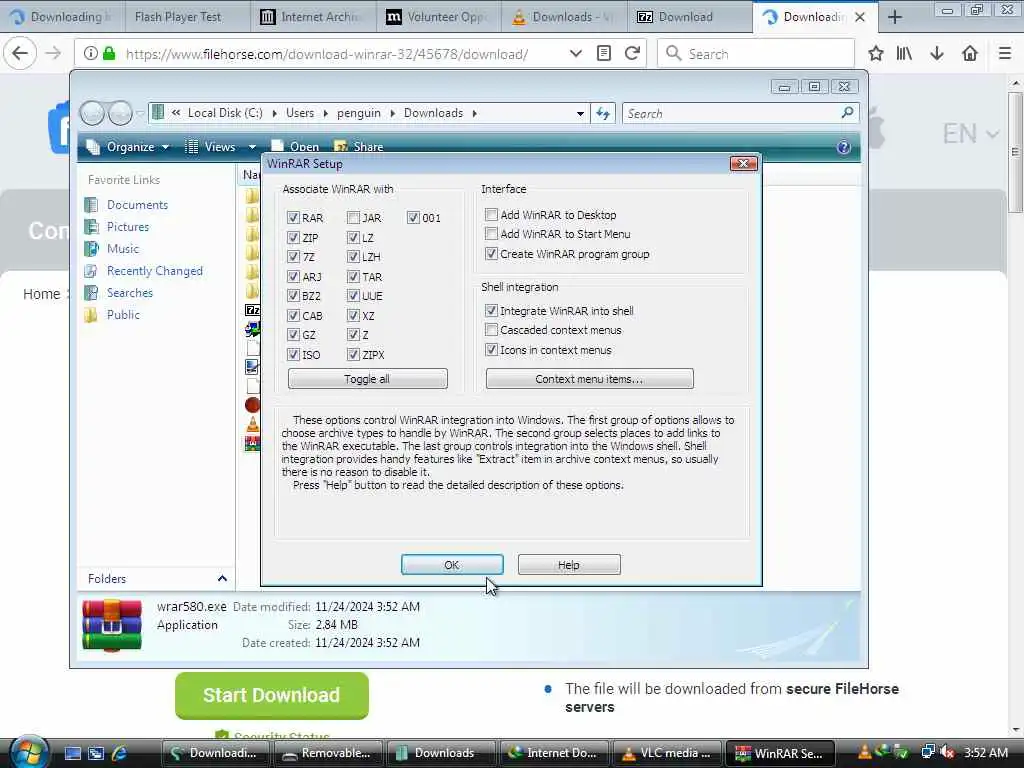Viewport: 1024px width, 768px height.
Task: Expand the Explorer address path dropdown
Action: pyautogui.click(x=580, y=114)
